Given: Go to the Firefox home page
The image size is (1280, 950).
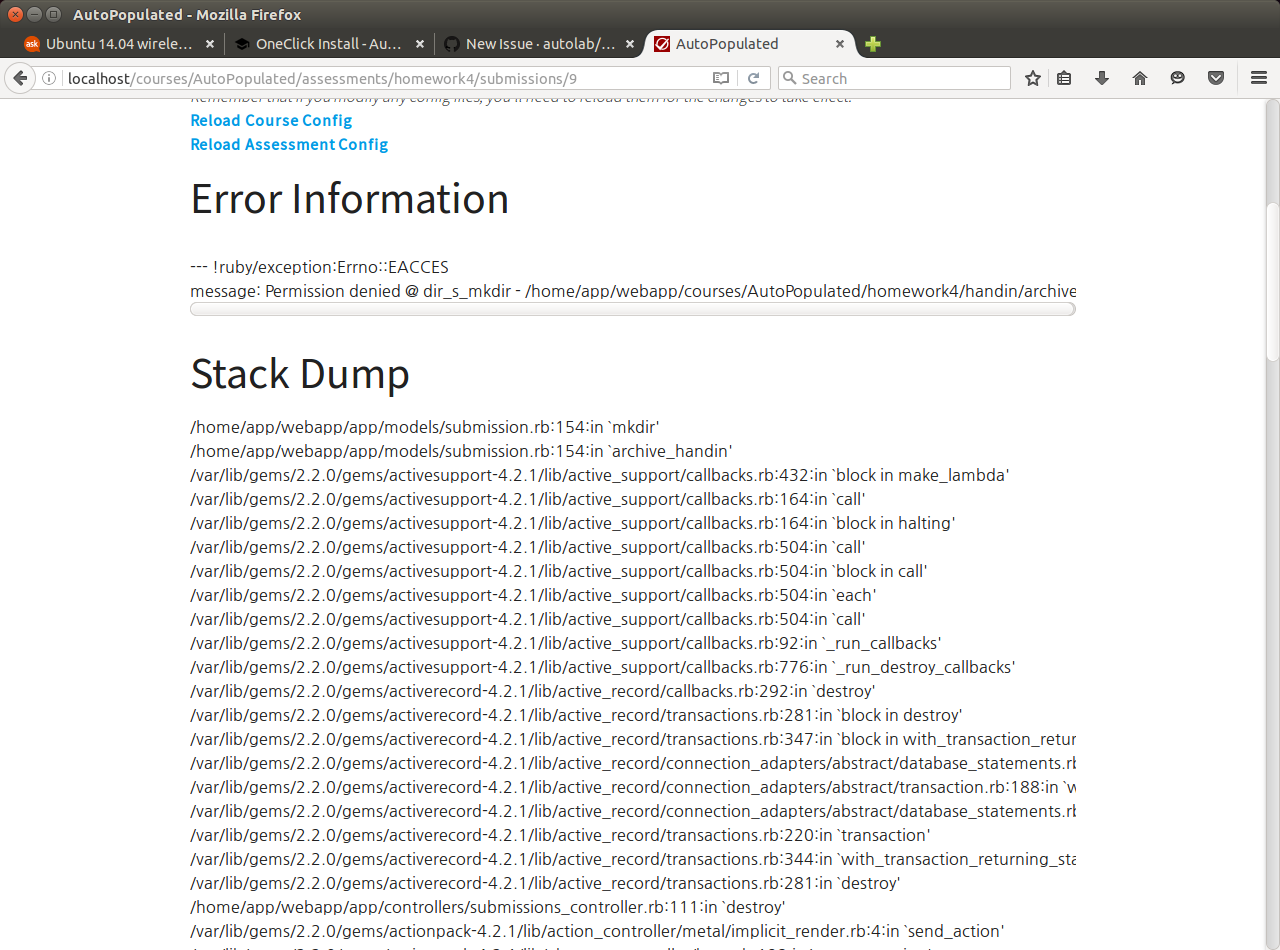Looking at the screenshot, I should click(x=1139, y=77).
